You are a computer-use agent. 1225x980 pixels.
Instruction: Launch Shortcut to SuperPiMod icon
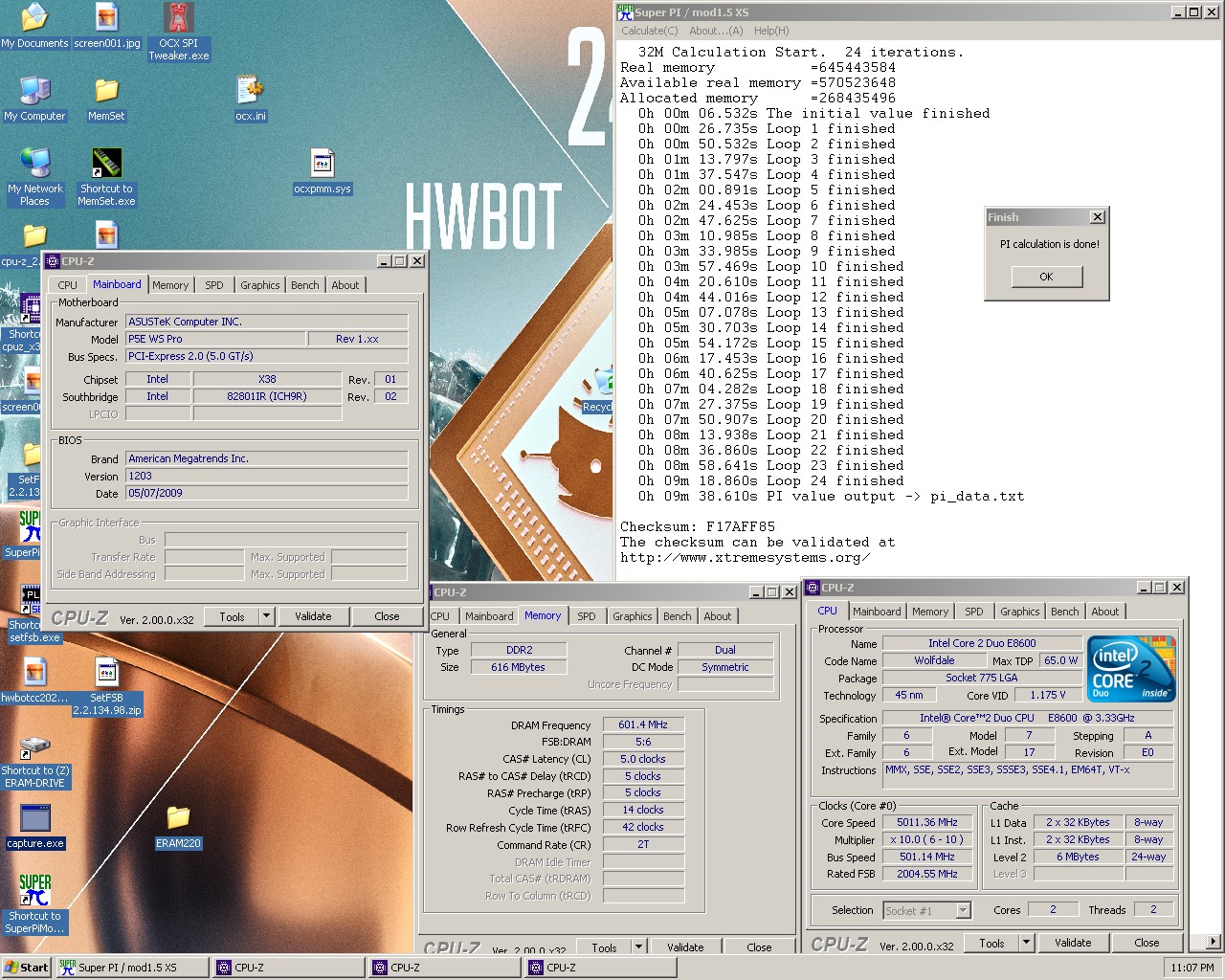[34, 904]
